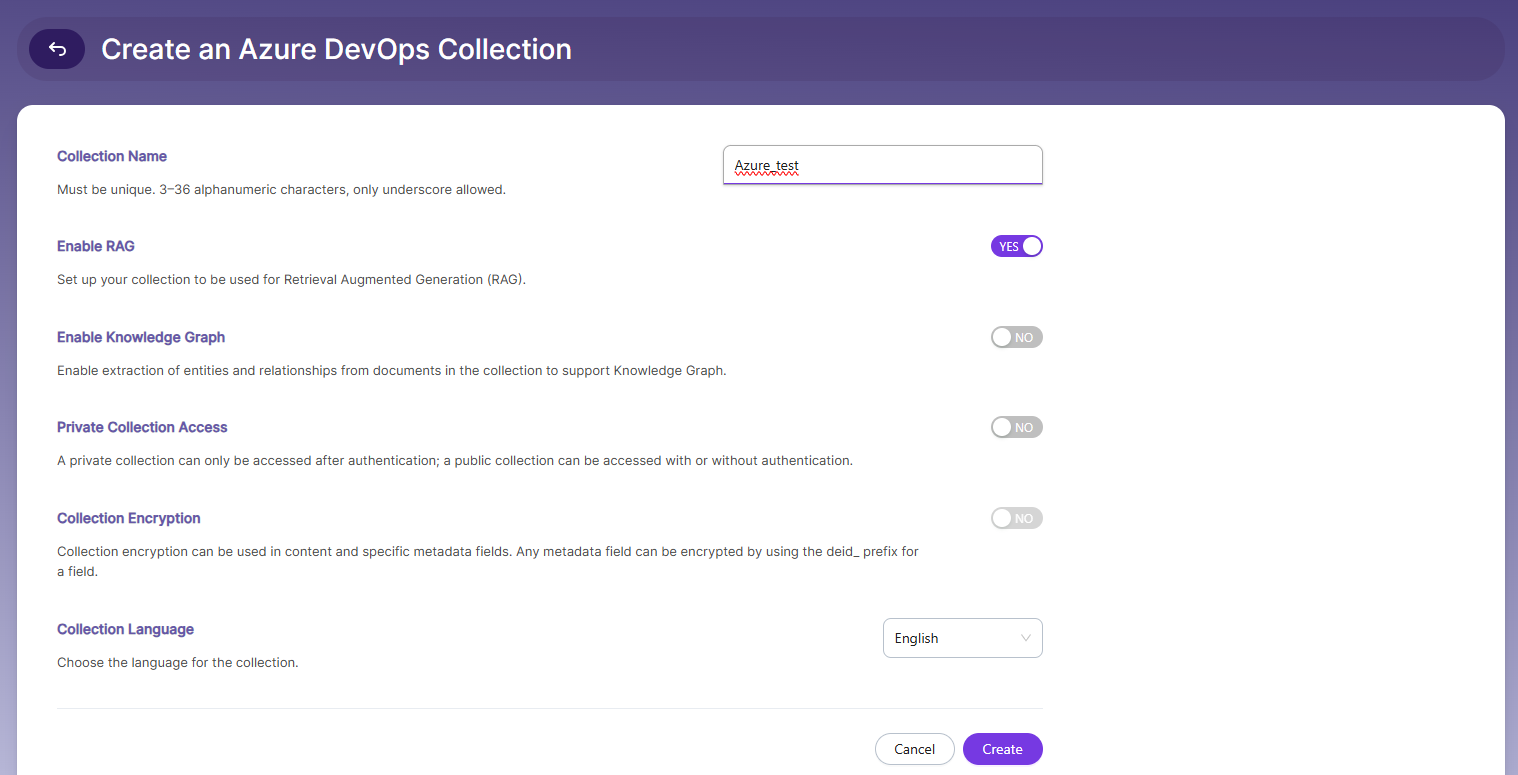Click the 'Collection Encryption' label
Viewport: 1518px width, 775px height.
[x=129, y=518]
